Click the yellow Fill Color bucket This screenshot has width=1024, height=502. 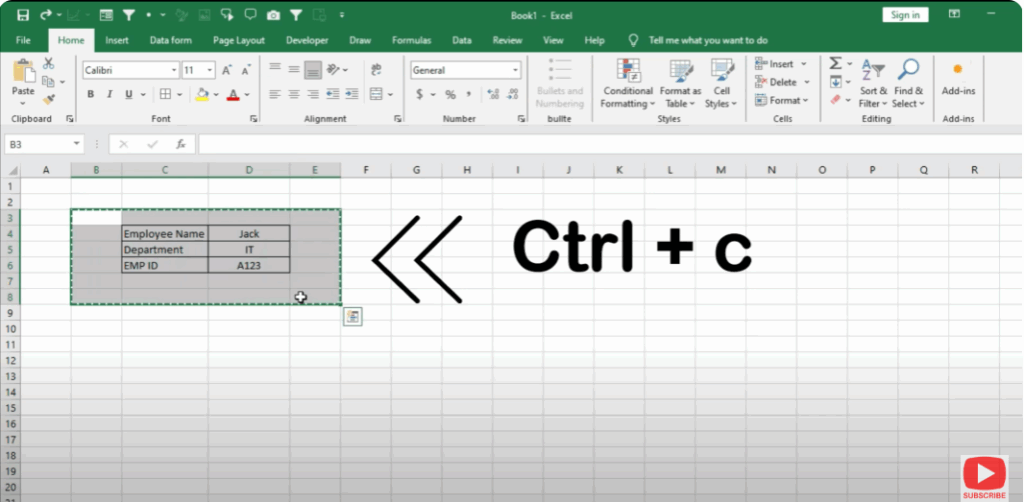pos(202,95)
